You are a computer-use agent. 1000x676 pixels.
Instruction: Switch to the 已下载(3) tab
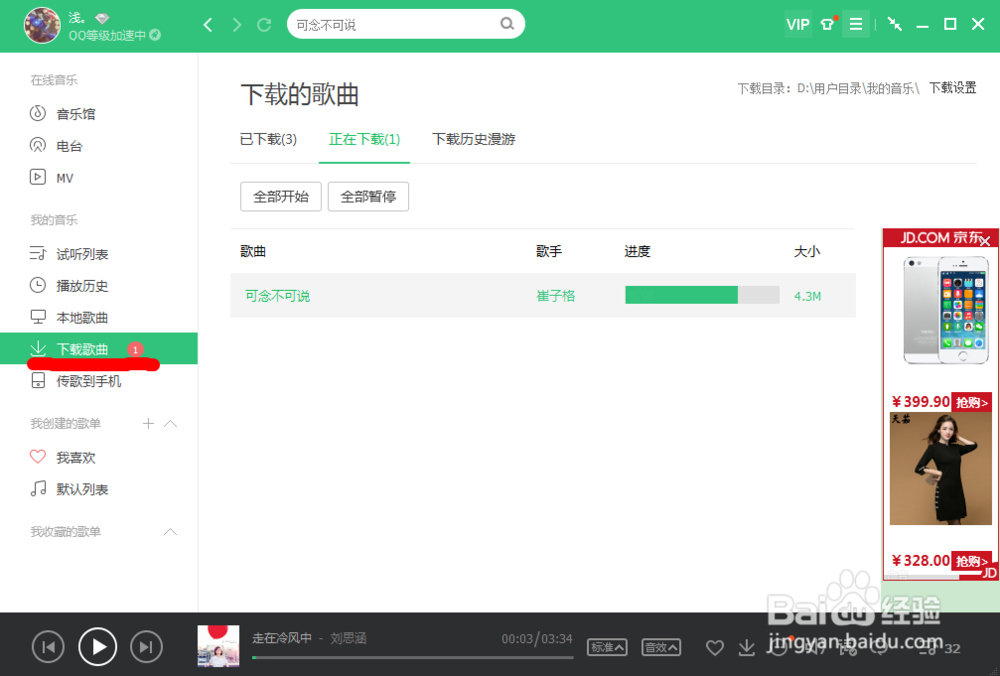(x=268, y=139)
